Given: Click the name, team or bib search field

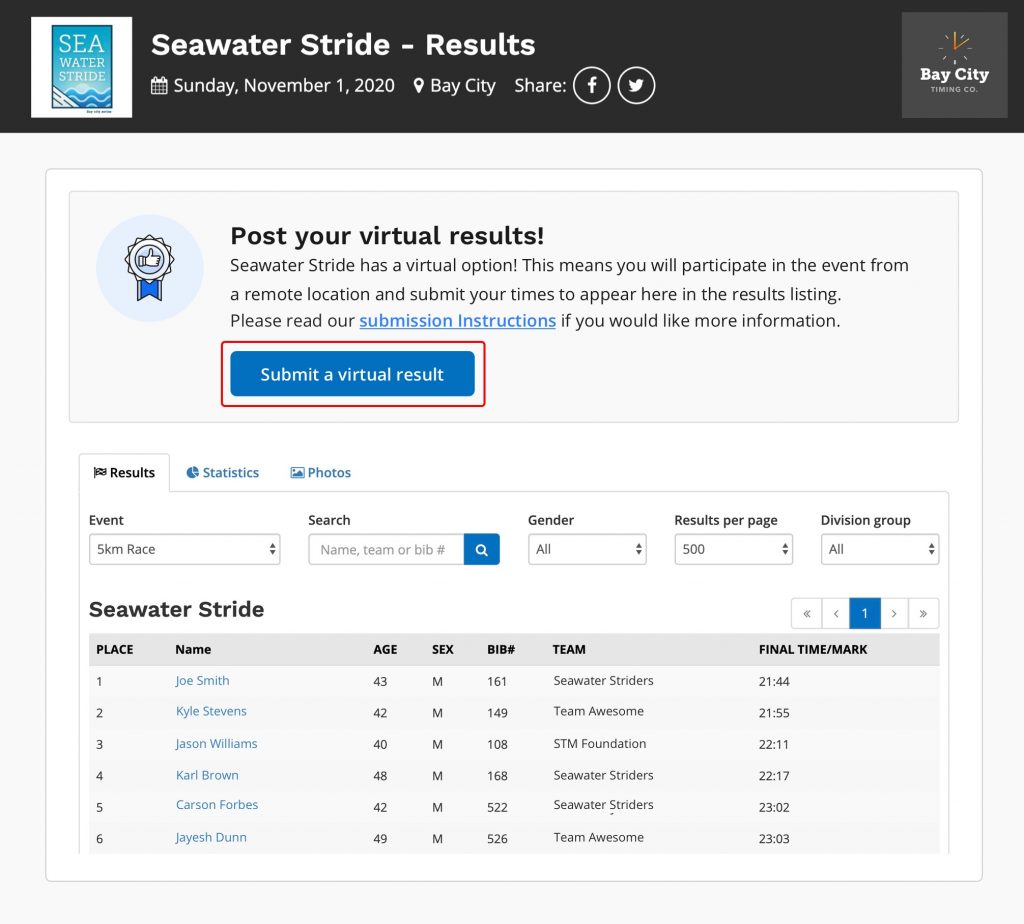Looking at the screenshot, I should pos(386,549).
